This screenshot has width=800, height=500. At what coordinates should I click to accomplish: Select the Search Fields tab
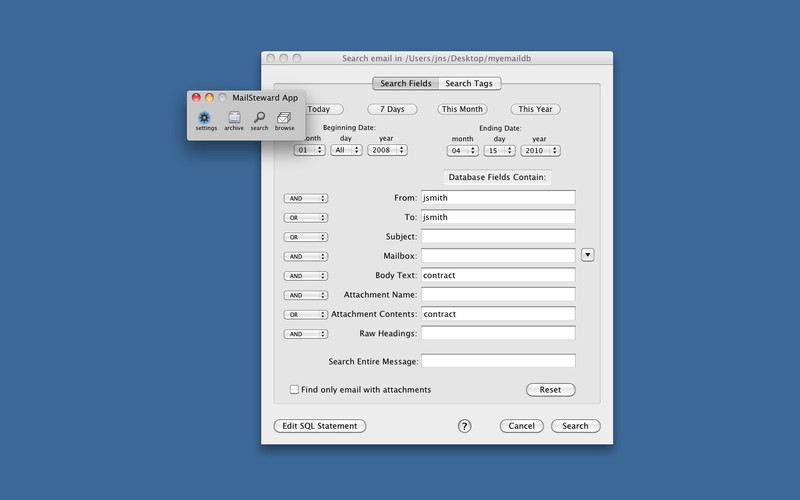[x=405, y=84]
